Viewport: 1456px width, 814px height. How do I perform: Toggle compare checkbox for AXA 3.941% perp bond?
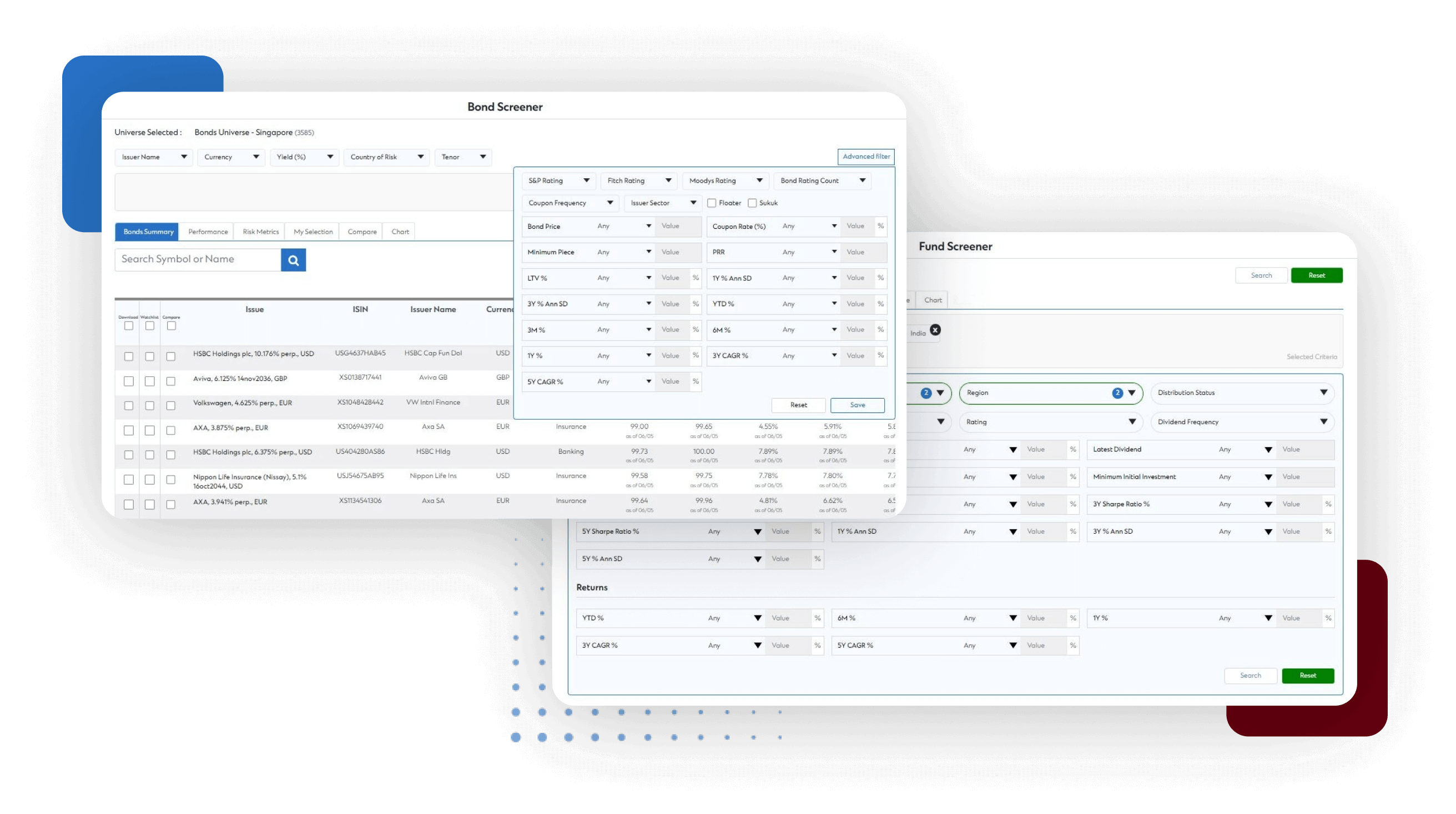[171, 505]
